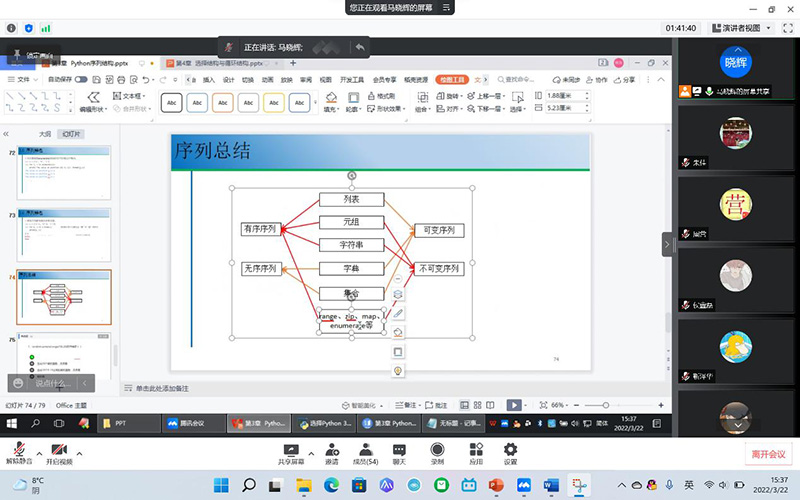Enter full screen with the expand icon
This screenshot has height=500, width=800.
[788, 28]
